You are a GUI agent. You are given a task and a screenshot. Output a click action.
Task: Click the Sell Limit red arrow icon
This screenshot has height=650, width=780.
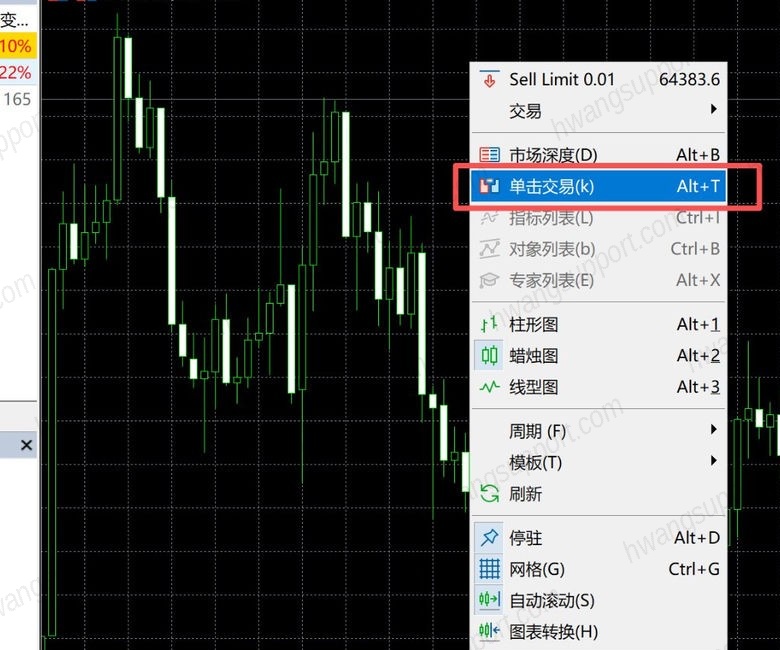point(489,79)
